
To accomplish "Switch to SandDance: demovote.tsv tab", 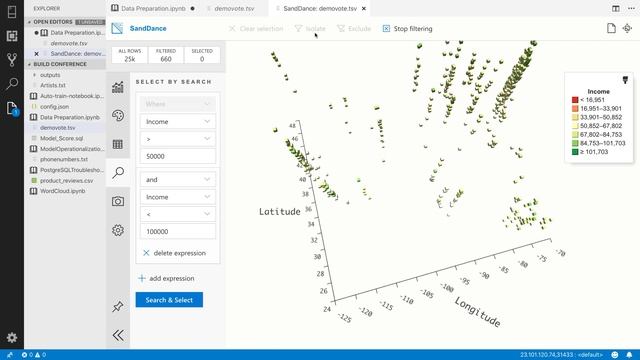I will click(x=320, y=8).
